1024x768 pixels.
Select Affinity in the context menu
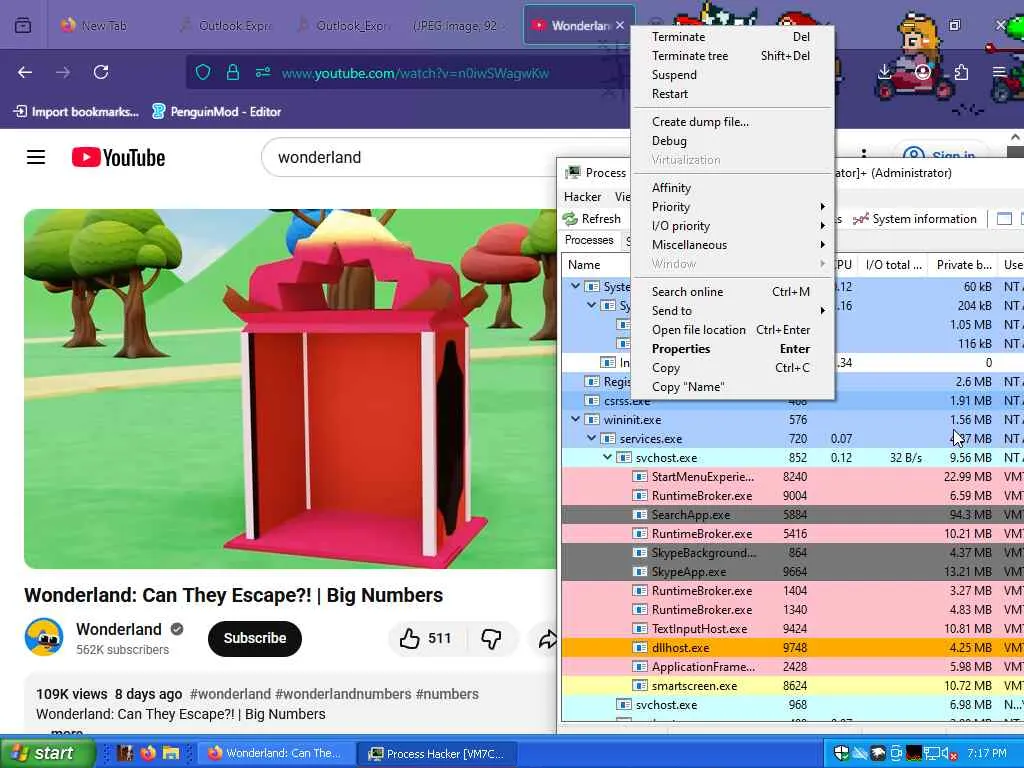[x=733, y=187]
